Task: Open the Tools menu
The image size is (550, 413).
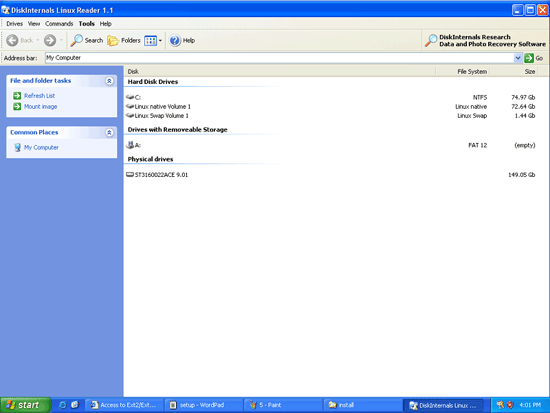Action: pyautogui.click(x=86, y=24)
